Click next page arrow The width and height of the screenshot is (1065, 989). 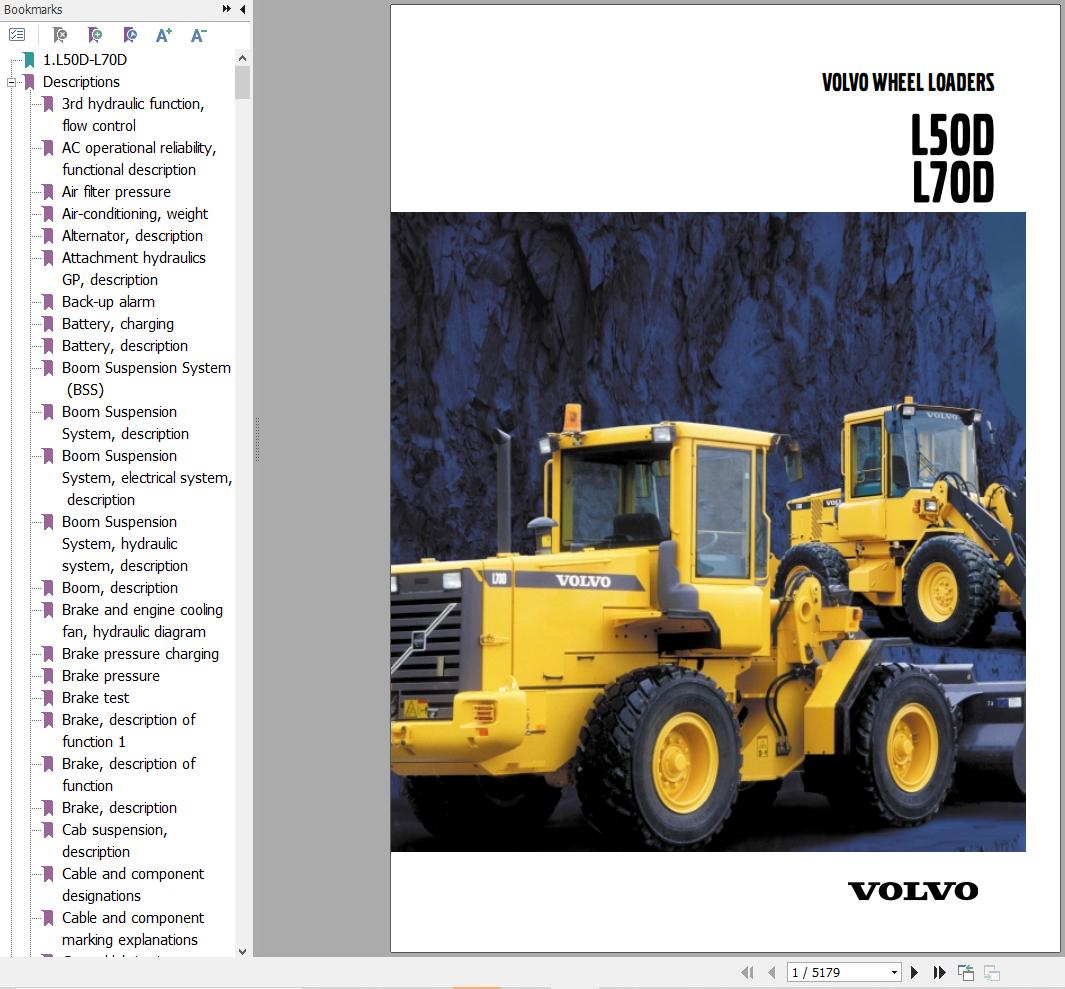point(914,971)
